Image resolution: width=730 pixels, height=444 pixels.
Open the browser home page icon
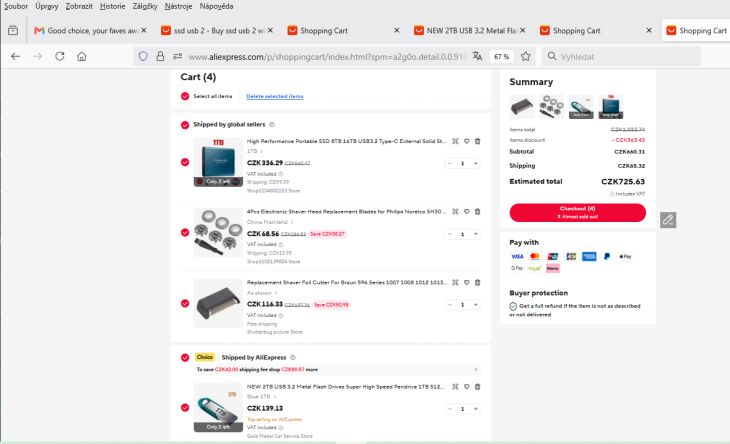(x=81, y=56)
